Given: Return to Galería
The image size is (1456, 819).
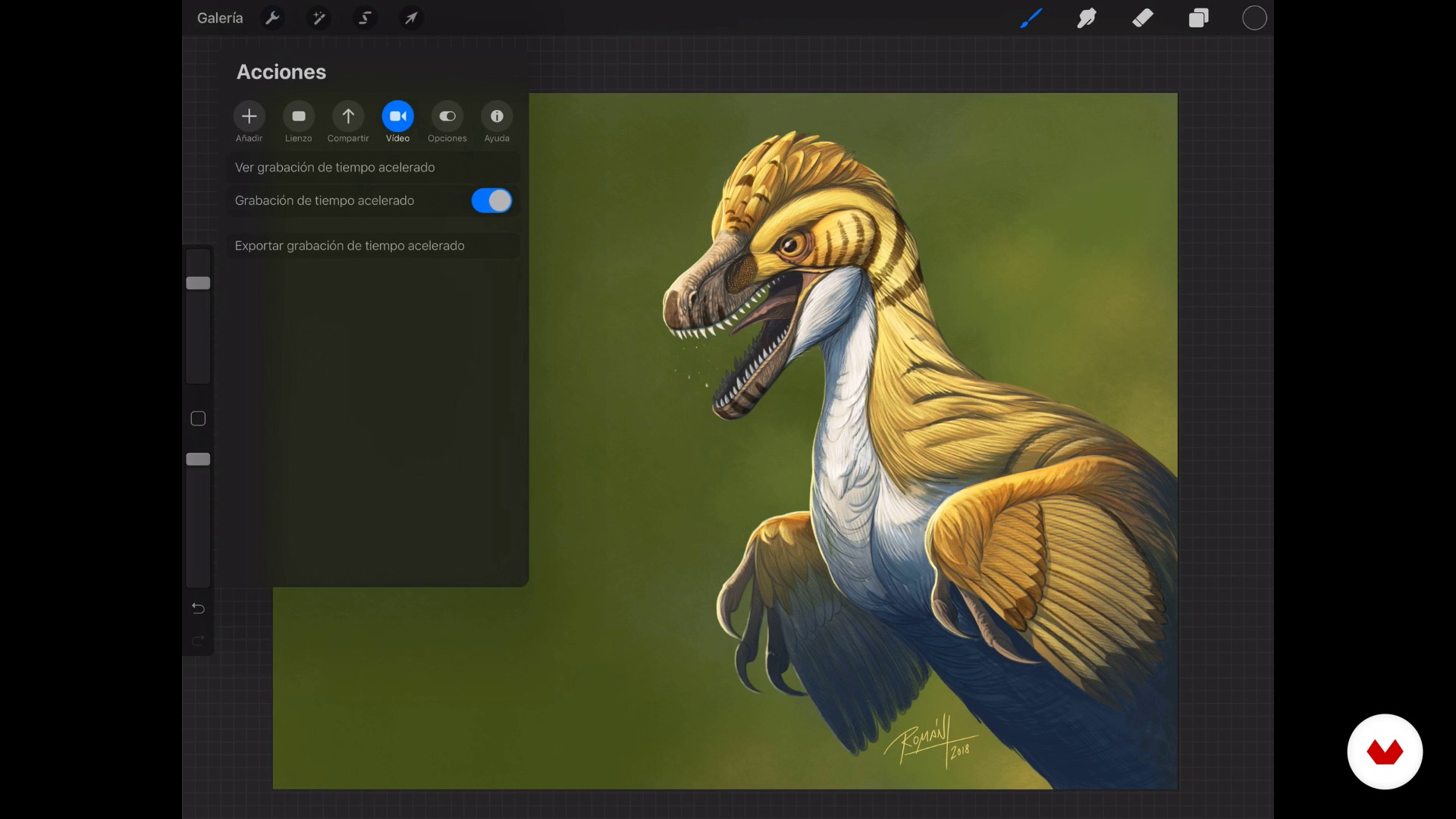Looking at the screenshot, I should (x=220, y=18).
